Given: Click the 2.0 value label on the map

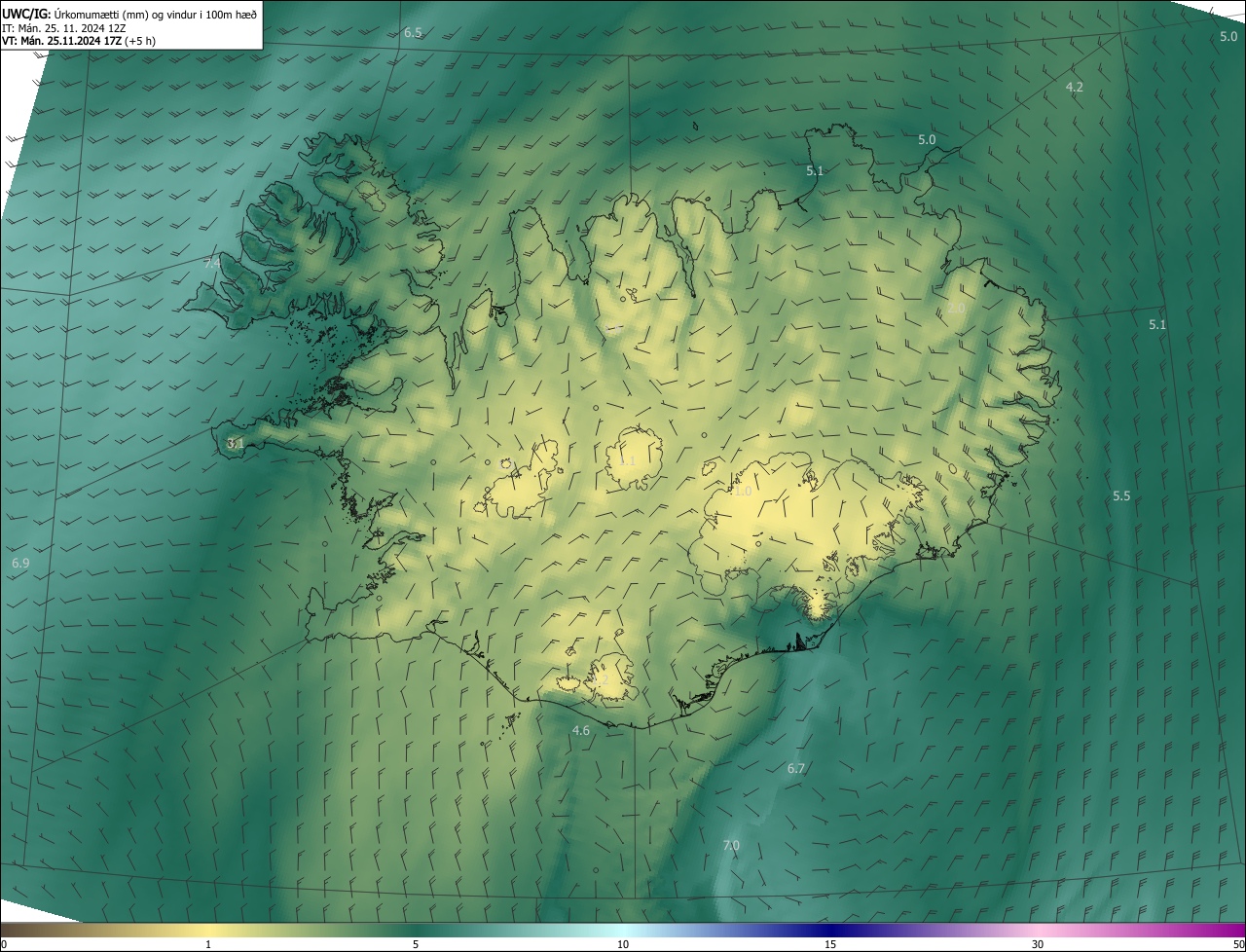Looking at the screenshot, I should [x=956, y=309].
